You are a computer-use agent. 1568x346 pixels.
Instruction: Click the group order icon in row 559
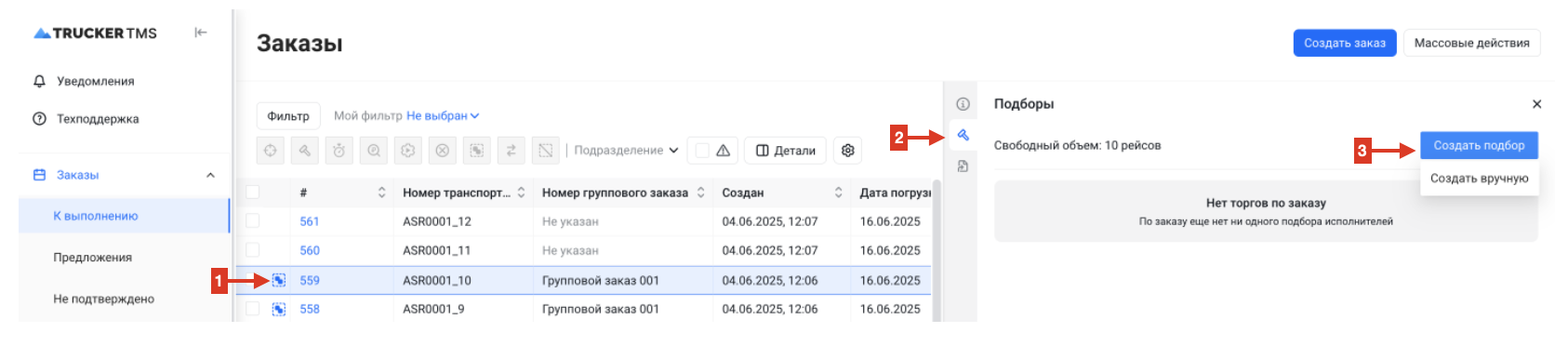[x=278, y=280]
